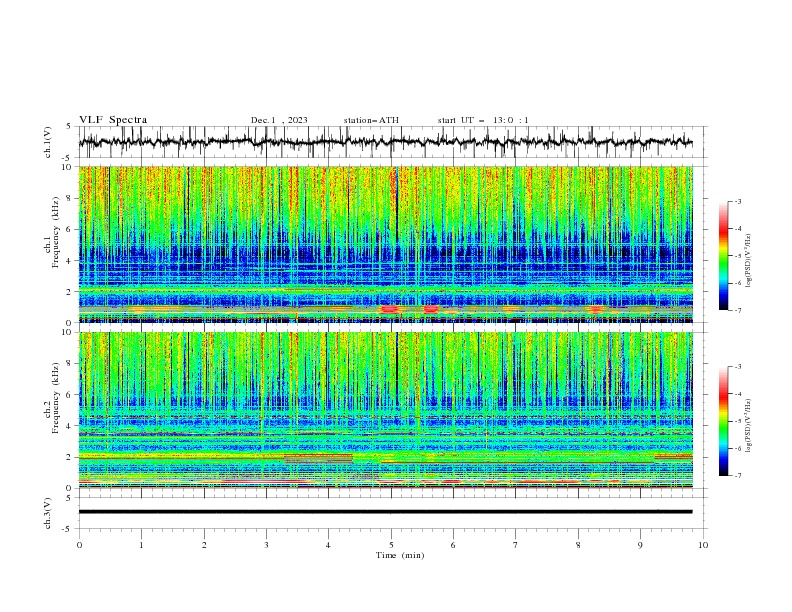Screen dimensions: 792x612
Task: Click the ch.3 flat black waveform trace
Action: click(x=385, y=512)
